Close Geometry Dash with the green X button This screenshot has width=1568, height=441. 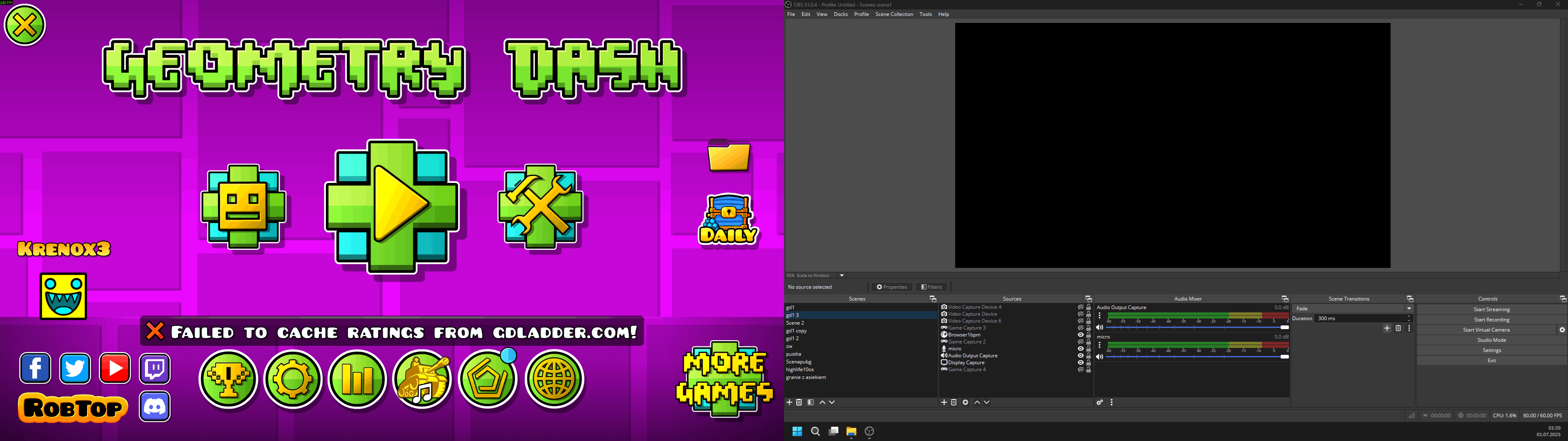[25, 25]
